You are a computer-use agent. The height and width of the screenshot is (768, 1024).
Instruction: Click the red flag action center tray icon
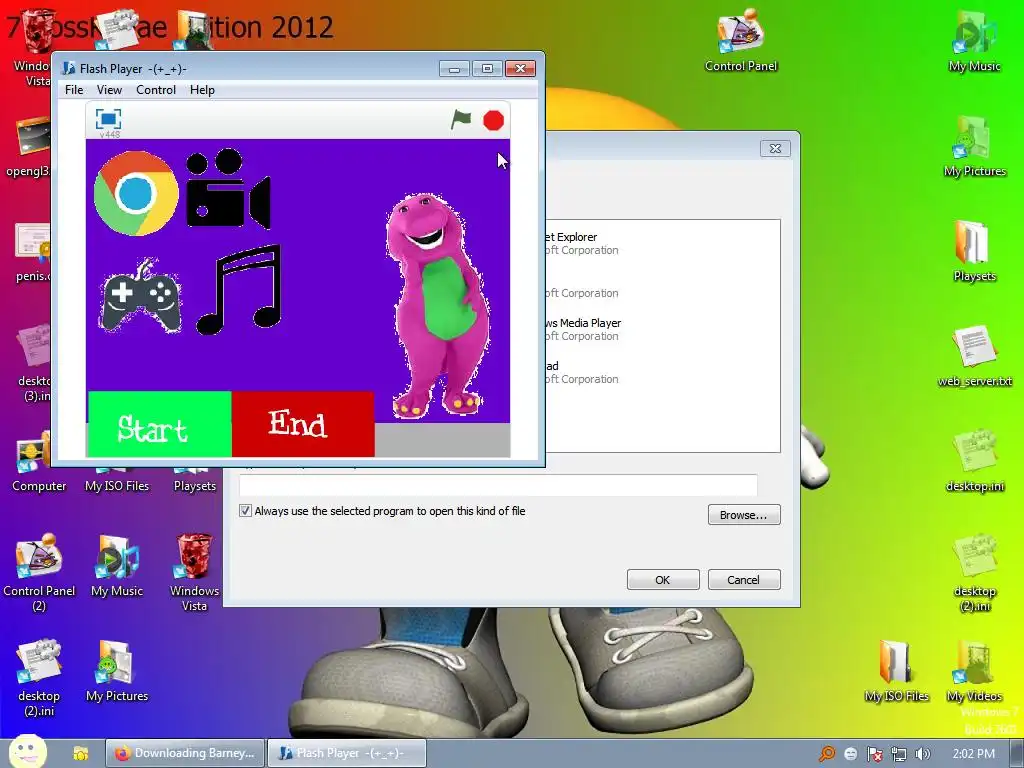tap(874, 754)
